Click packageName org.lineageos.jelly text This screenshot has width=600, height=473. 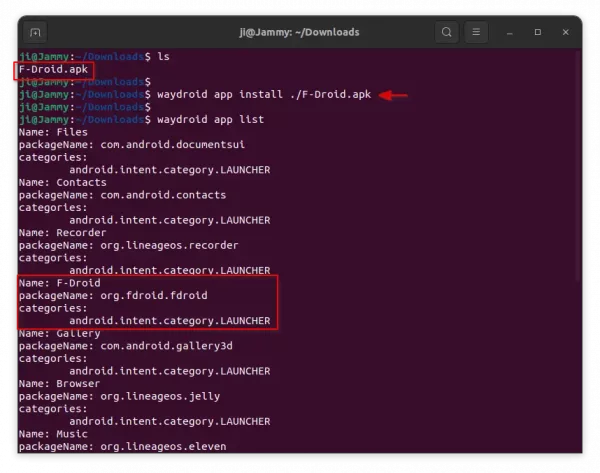pyautogui.click(x=122, y=396)
